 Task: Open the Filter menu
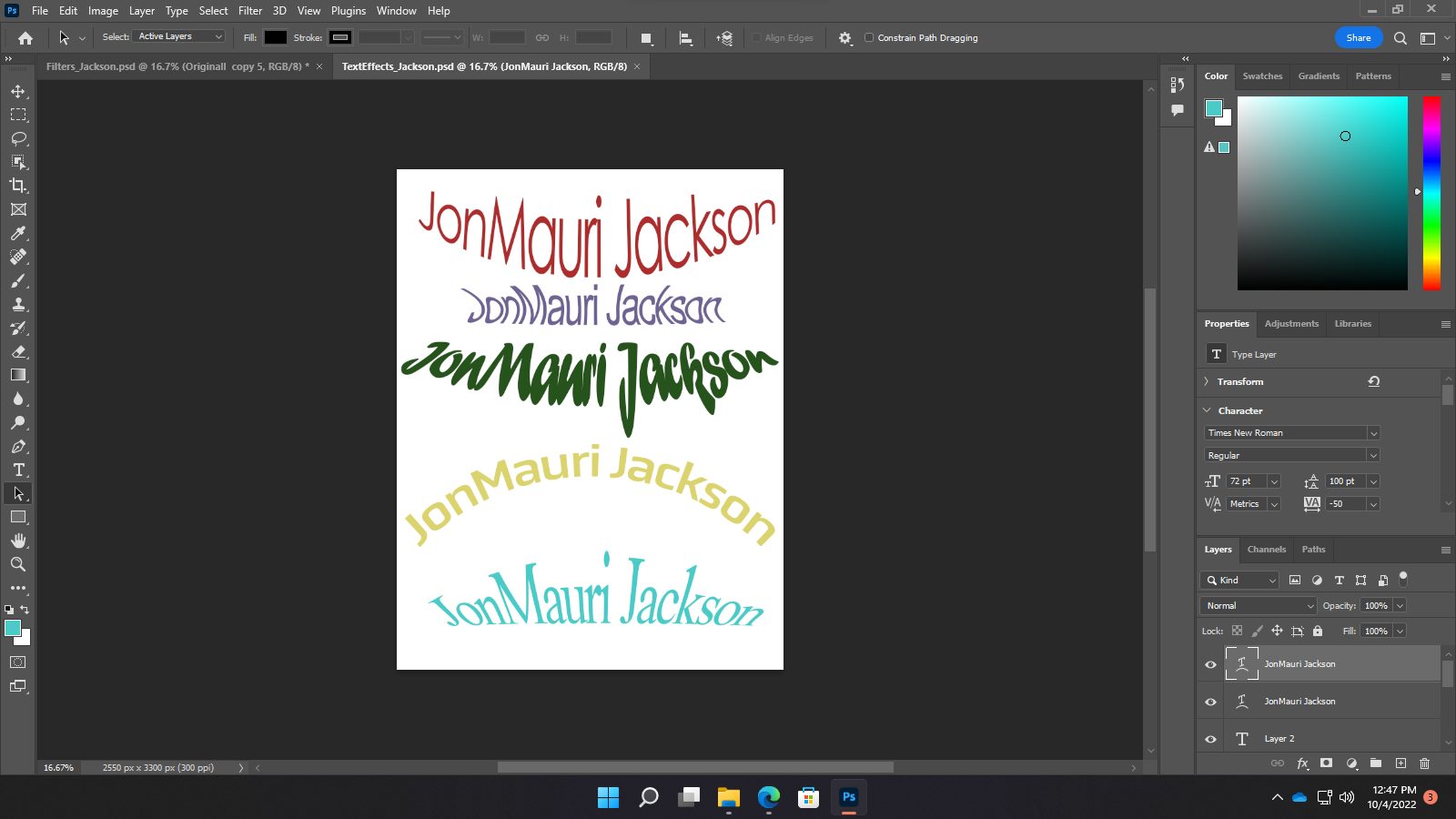[250, 11]
